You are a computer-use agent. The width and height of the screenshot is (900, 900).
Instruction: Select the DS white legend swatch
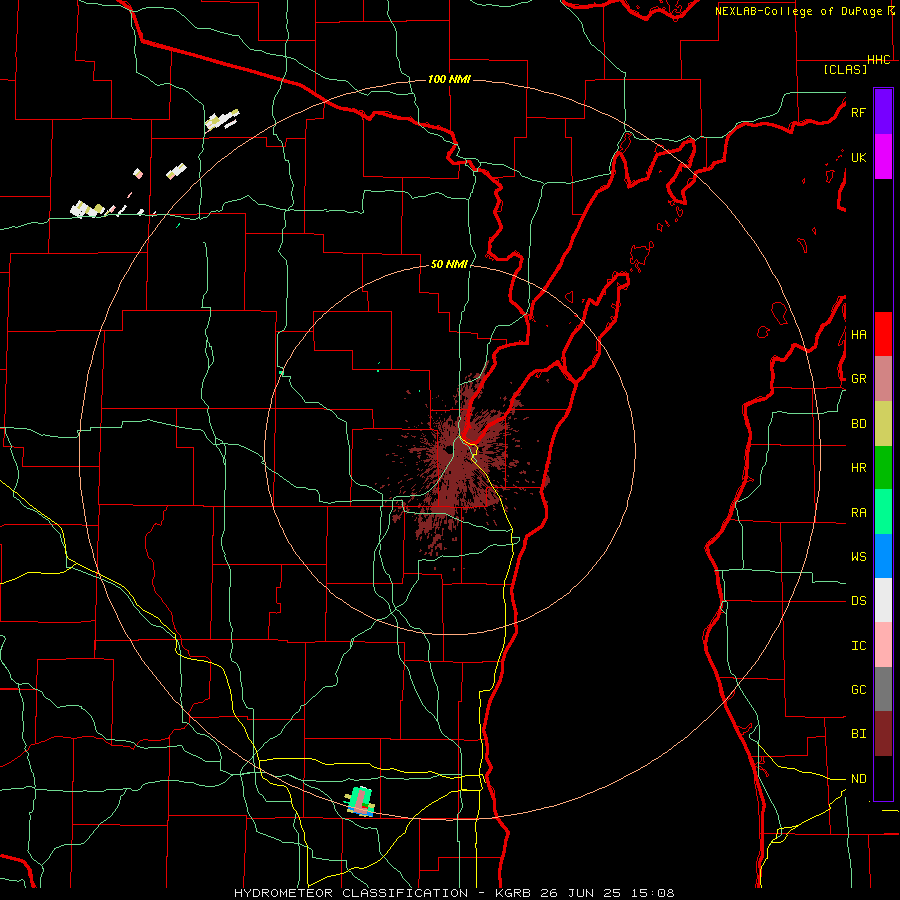pos(883,600)
